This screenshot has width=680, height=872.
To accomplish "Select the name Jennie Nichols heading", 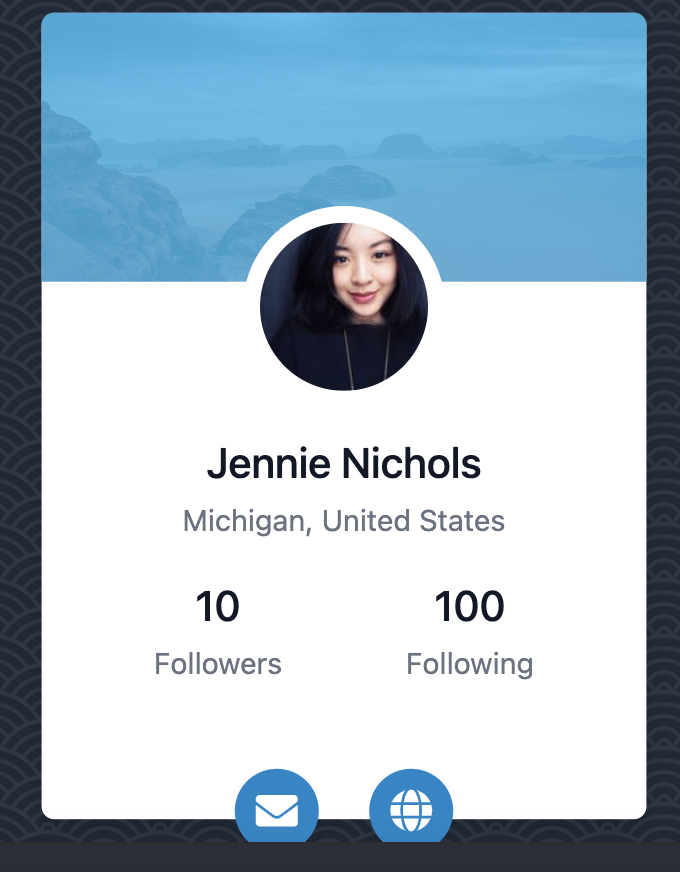I will pyautogui.click(x=344, y=464).
